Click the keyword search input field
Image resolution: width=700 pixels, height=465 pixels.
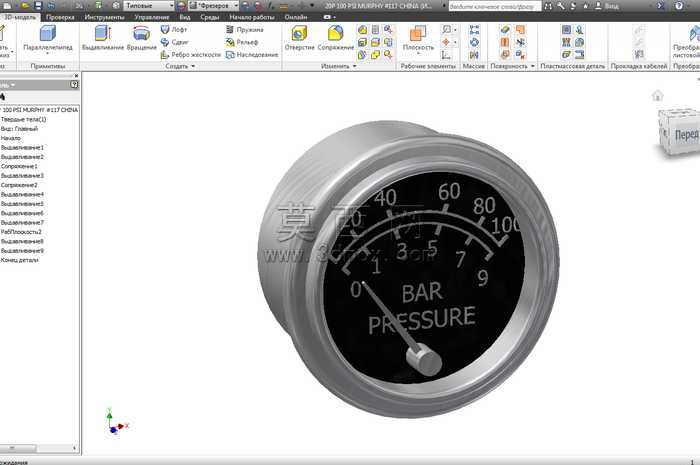click(x=495, y=6)
